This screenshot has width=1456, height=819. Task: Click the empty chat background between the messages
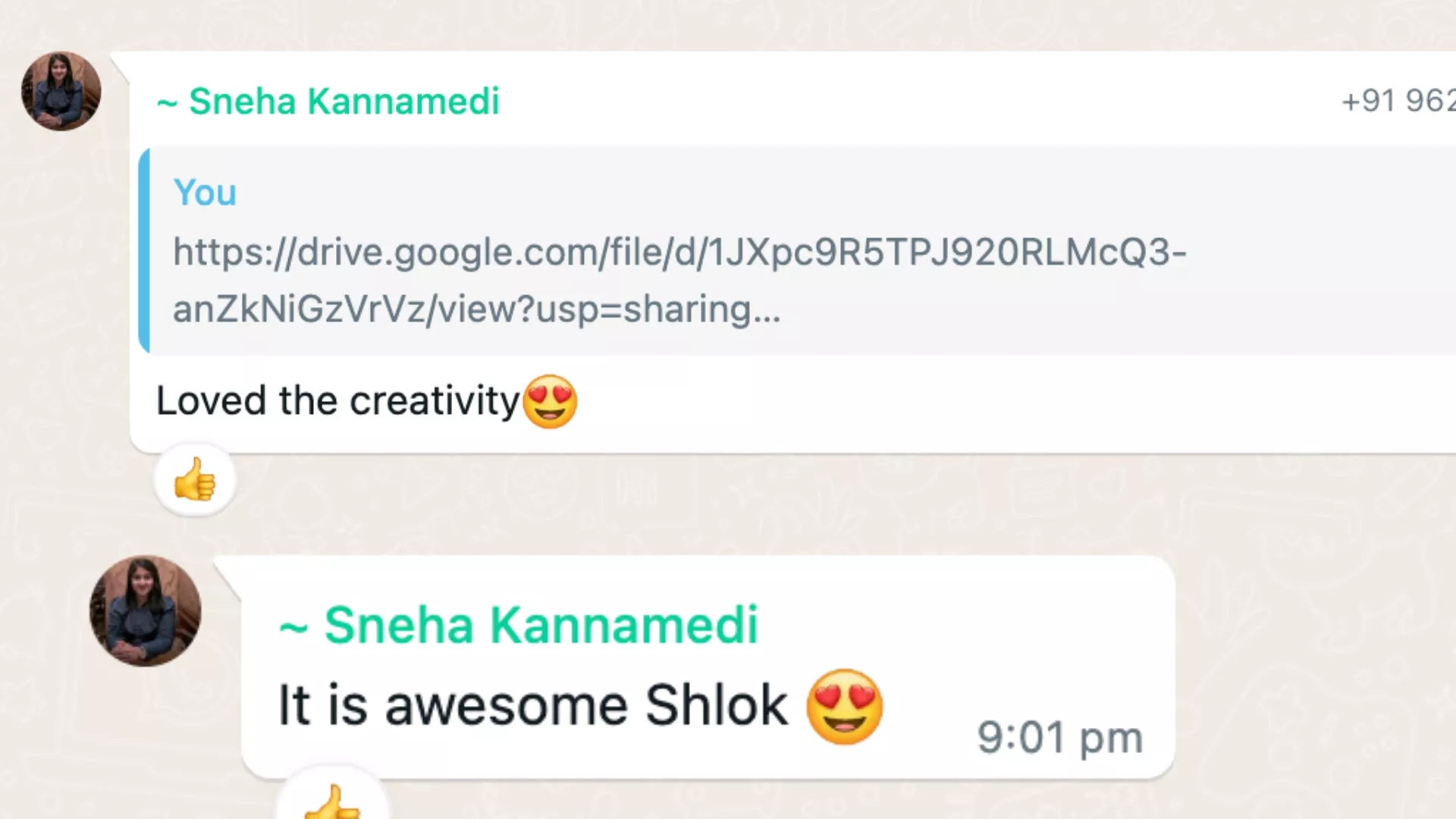[758, 504]
